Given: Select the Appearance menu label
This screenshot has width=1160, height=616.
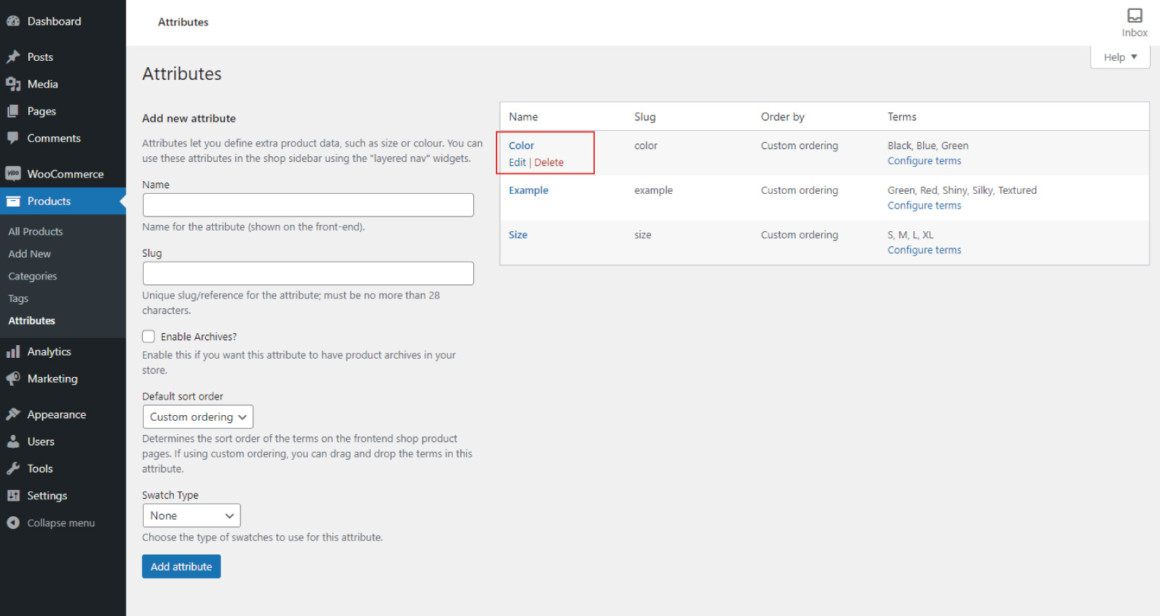Looking at the screenshot, I should (56, 415).
